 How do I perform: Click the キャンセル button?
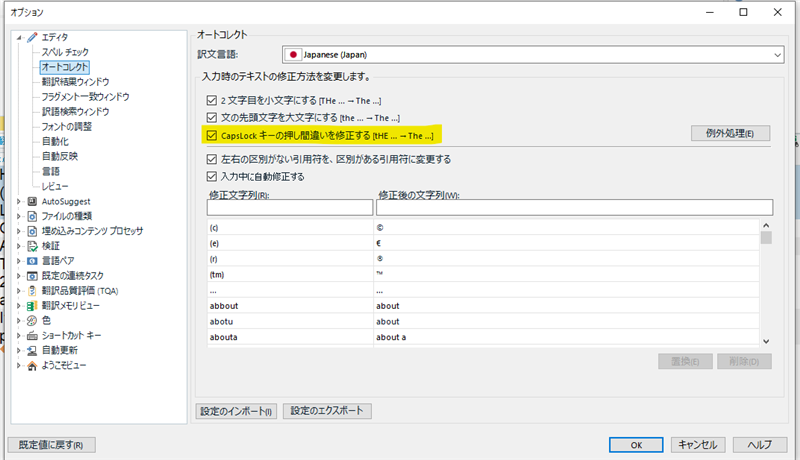(697, 445)
